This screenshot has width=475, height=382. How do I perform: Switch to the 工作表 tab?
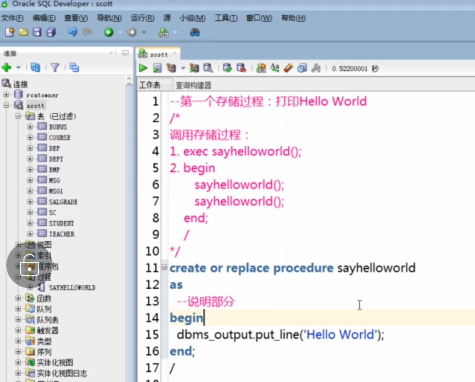point(150,85)
